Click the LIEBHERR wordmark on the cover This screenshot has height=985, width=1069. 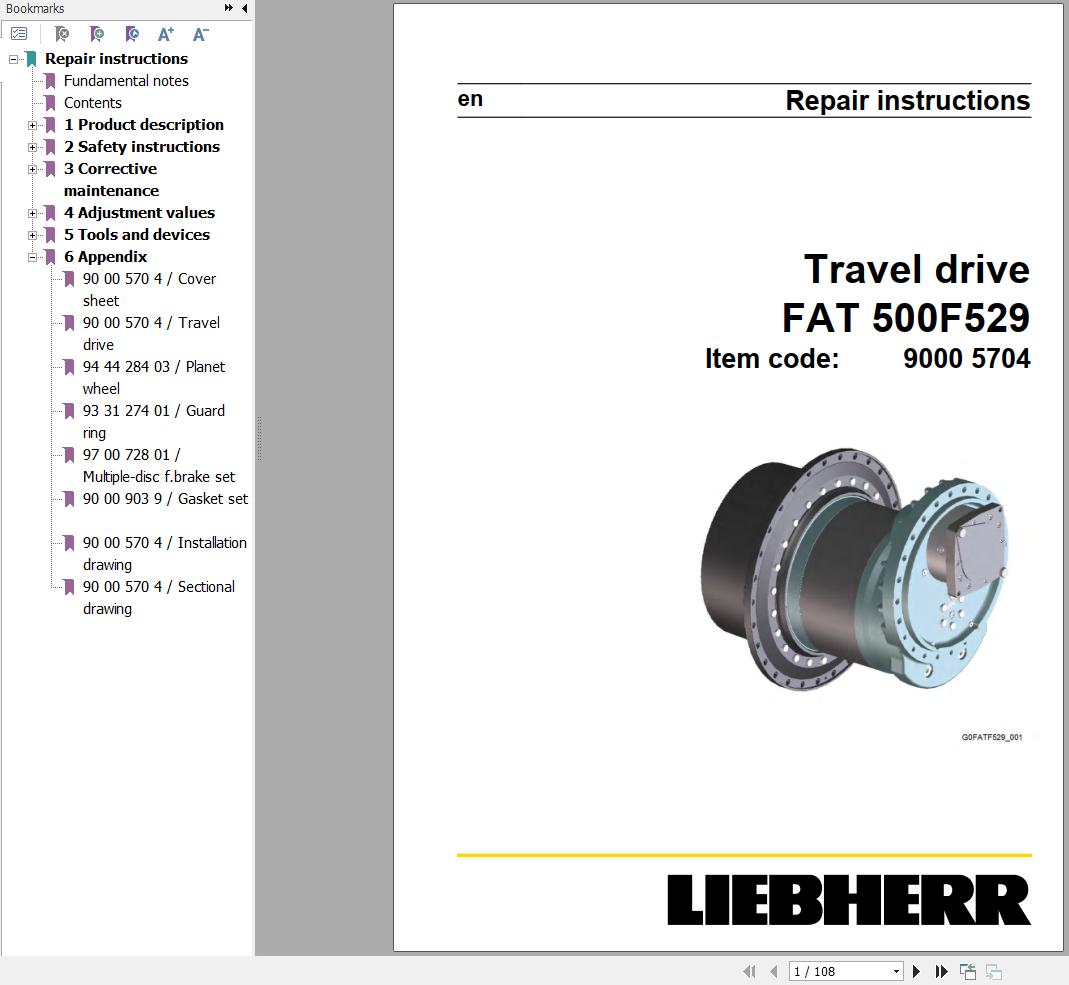click(x=849, y=900)
